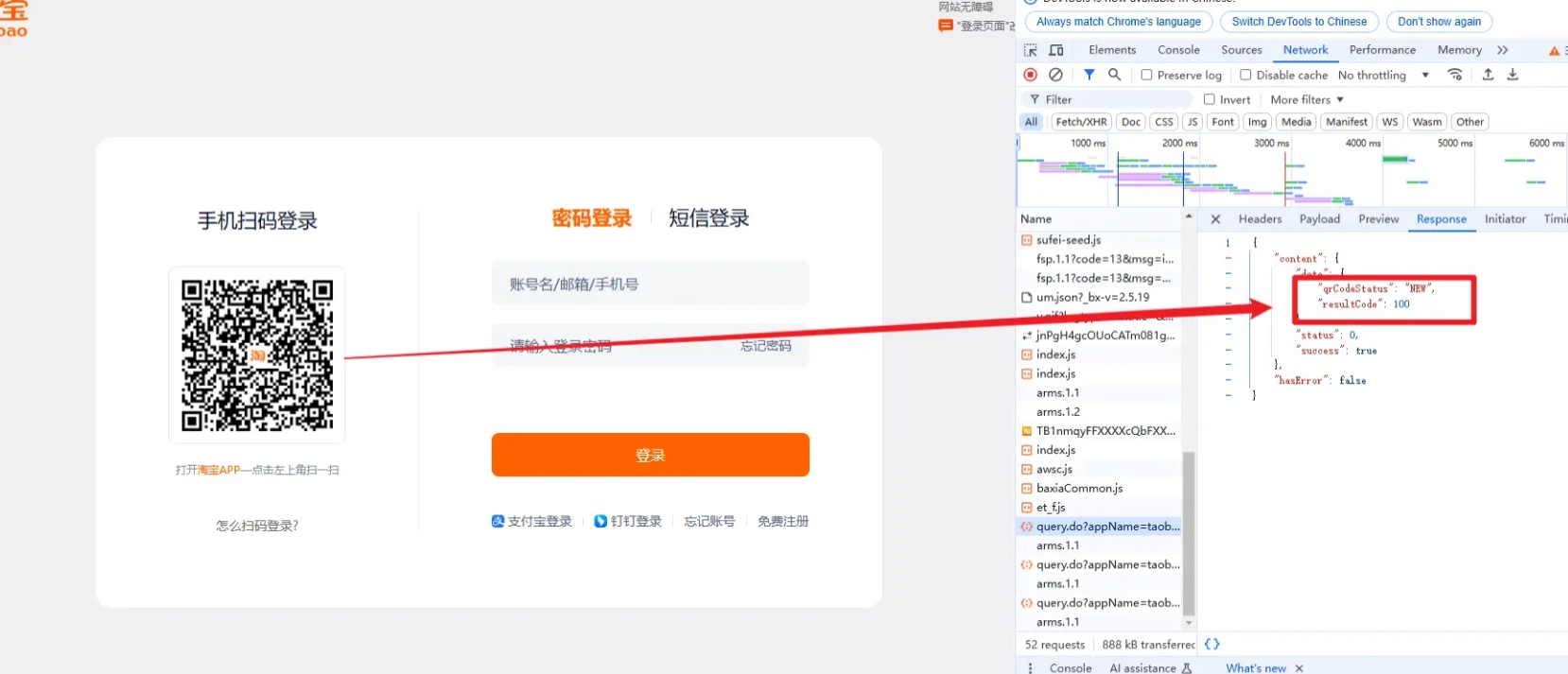Image resolution: width=1568 pixels, height=674 pixels.
Task: Activate the inspect element picker icon
Action: (x=1030, y=50)
